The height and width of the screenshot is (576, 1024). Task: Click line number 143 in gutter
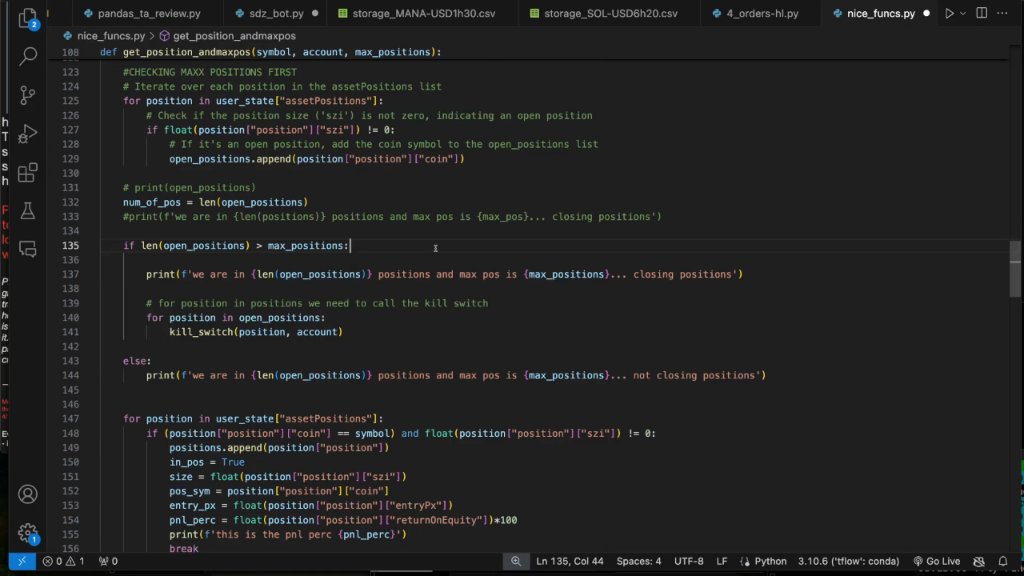point(70,361)
